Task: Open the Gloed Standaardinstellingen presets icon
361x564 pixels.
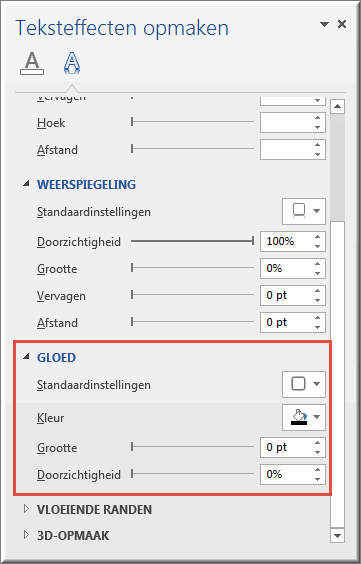Action: [304, 385]
